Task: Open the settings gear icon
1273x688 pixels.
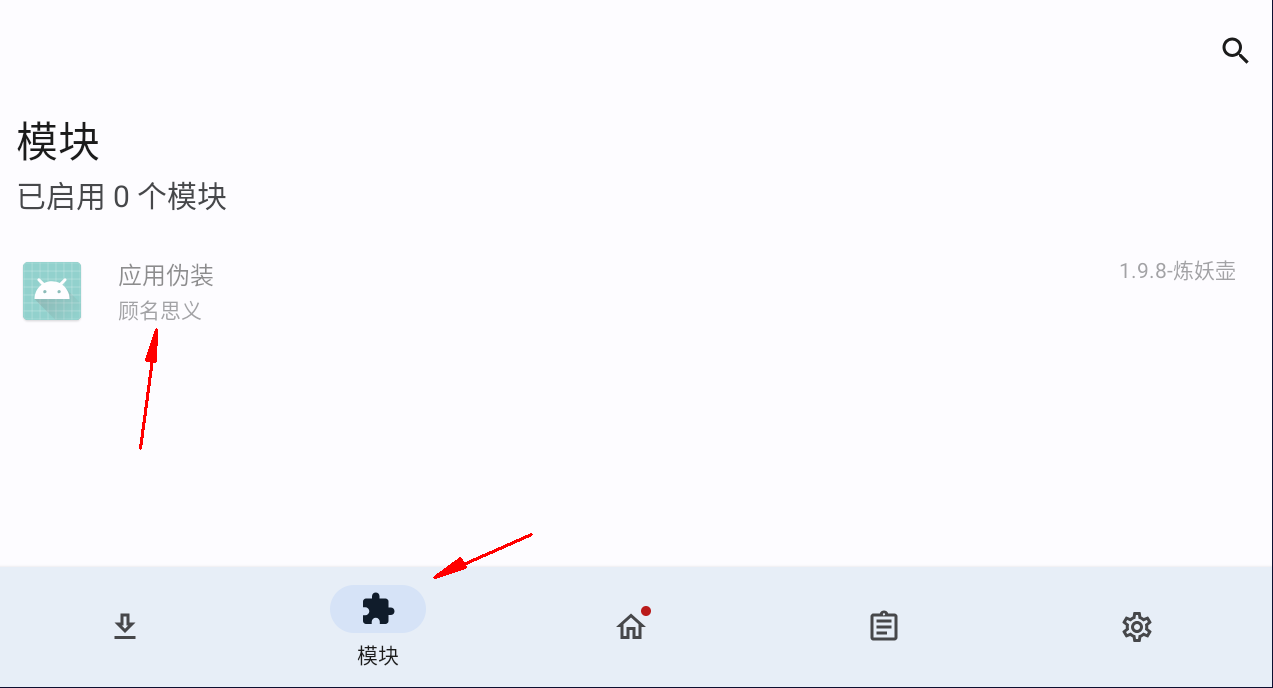Action: (x=1137, y=627)
